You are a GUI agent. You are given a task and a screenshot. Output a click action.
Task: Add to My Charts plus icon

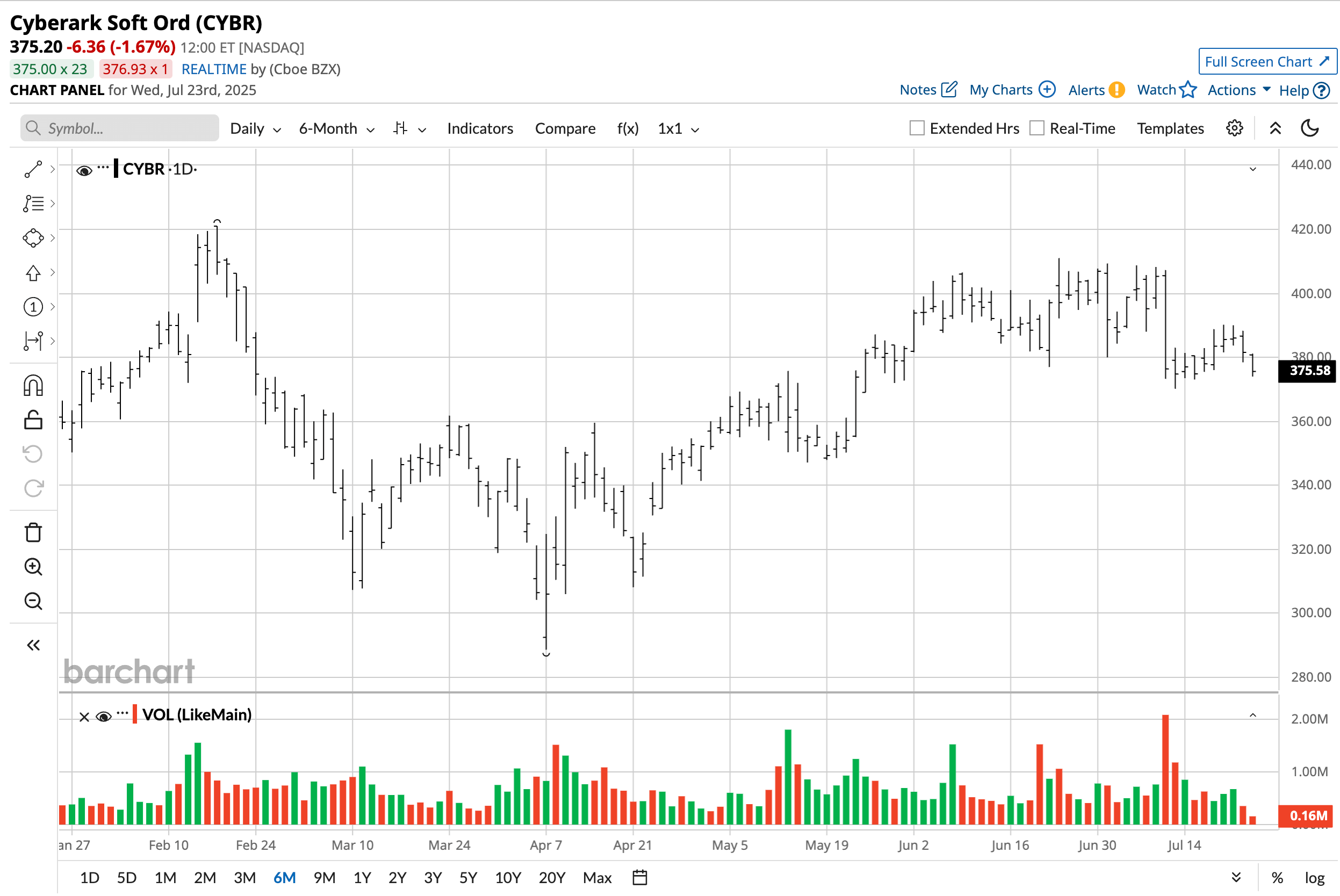pos(1047,90)
